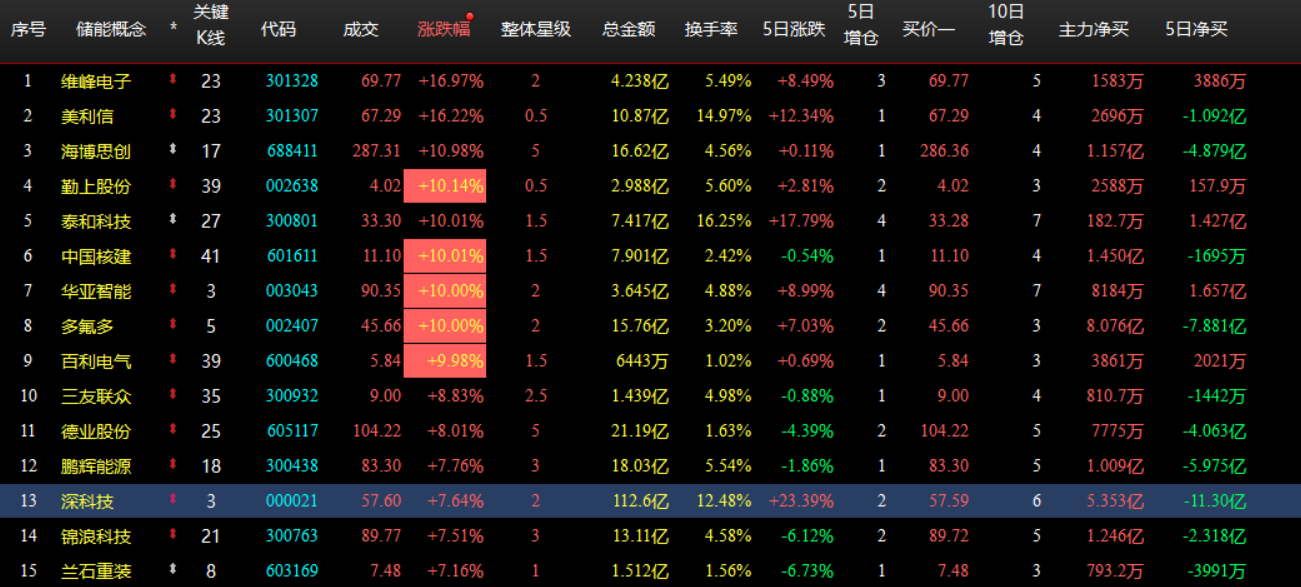Click the marker icon in 深科技 row

click(172, 499)
